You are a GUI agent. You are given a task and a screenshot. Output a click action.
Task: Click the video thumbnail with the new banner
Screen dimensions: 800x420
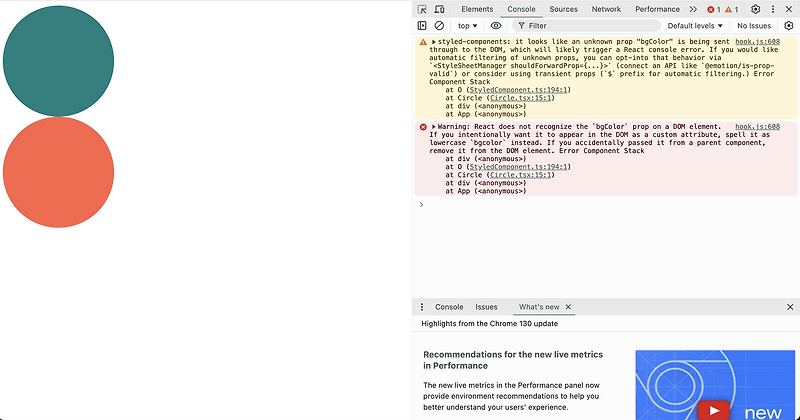point(715,385)
